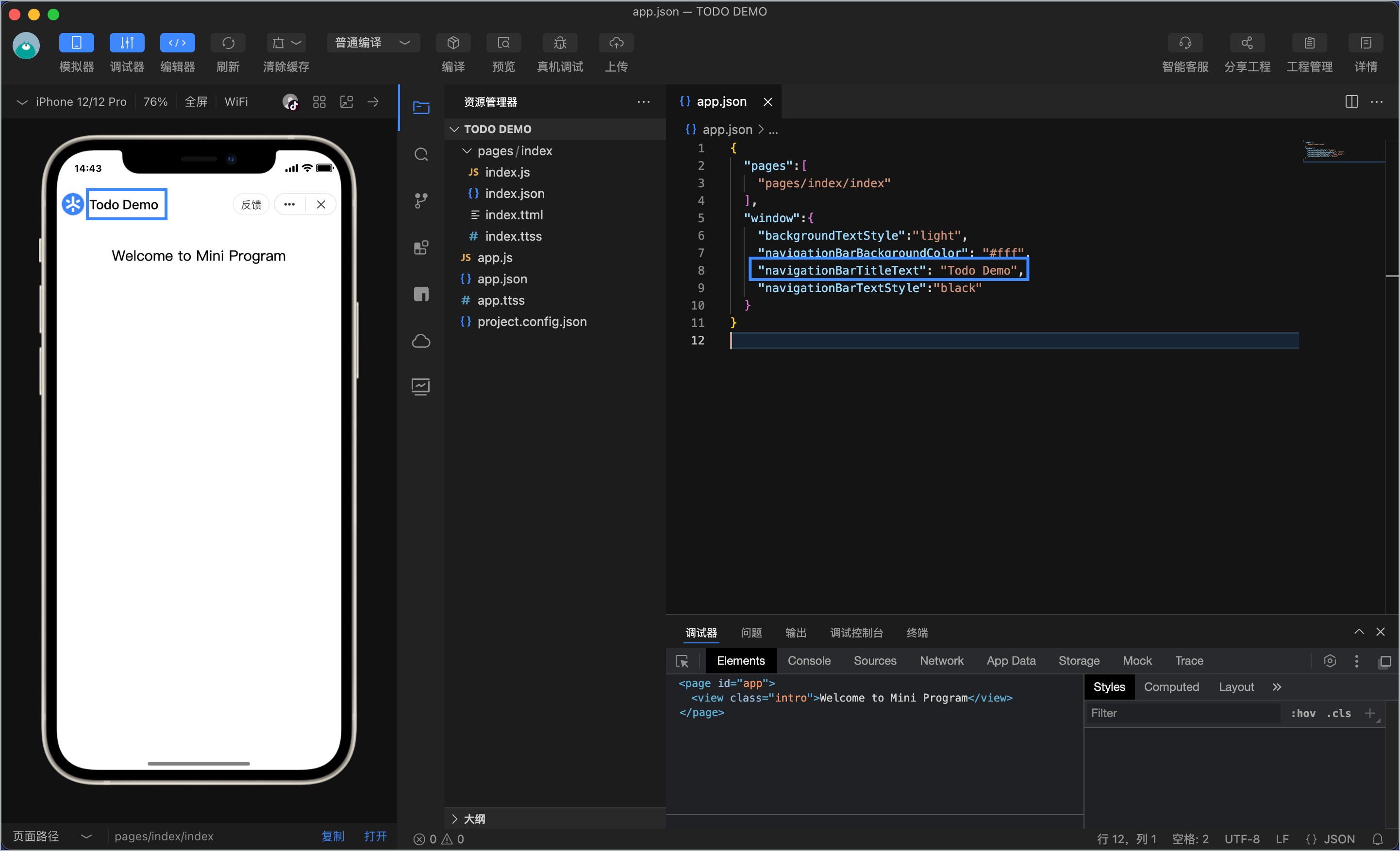Viewport: 1400px width, 851px height.
Task: Open the 普通编译 compile mode dropdown
Action: pos(373,43)
